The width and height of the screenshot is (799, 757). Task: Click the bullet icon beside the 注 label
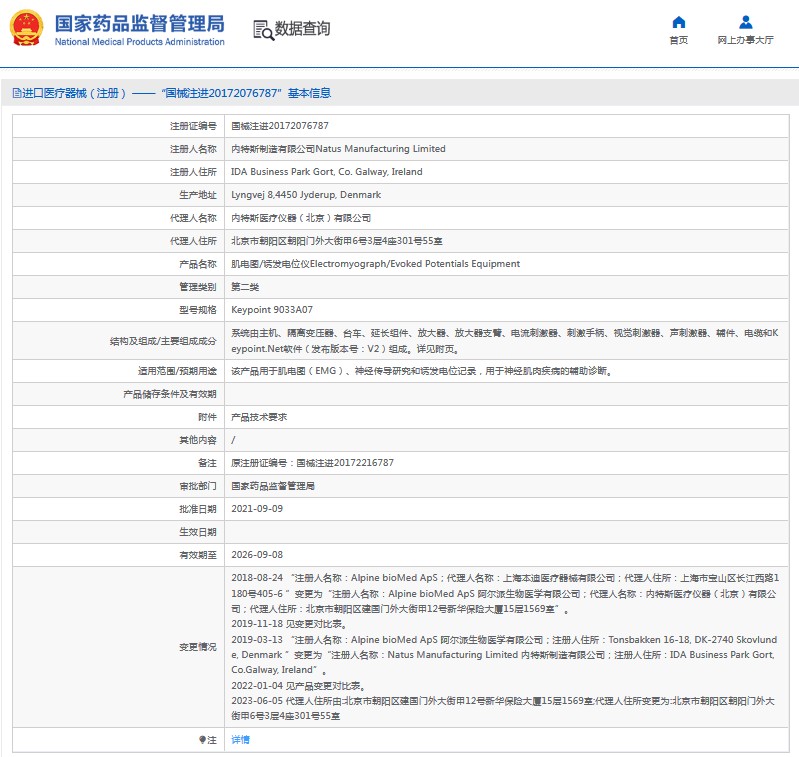click(x=203, y=740)
